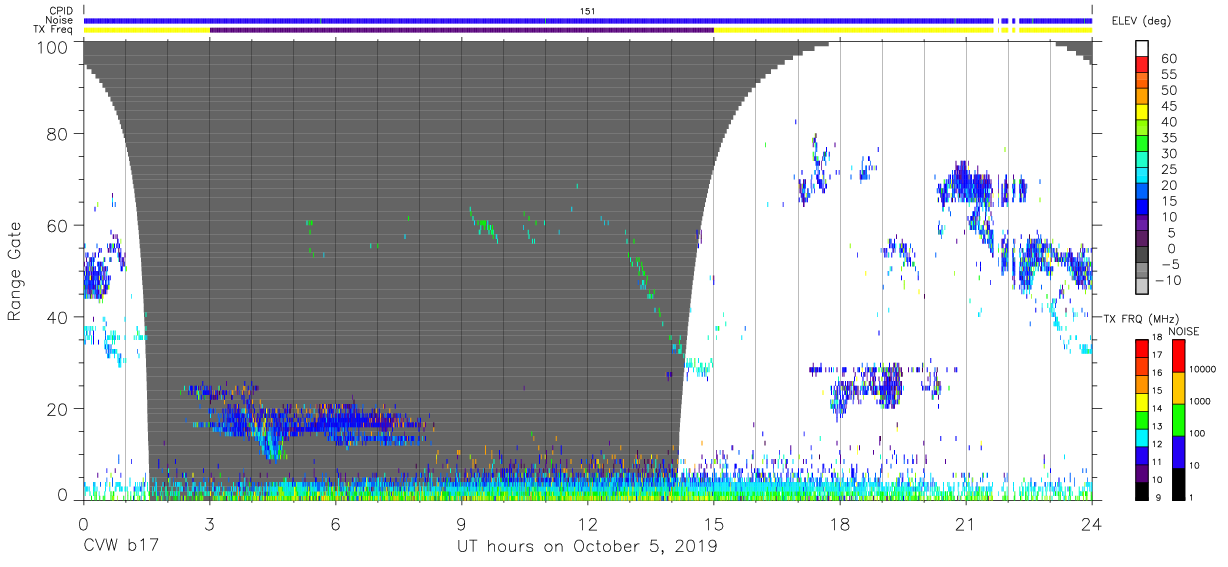The image size is (1228, 567).
Task: Click y-axis tick label '80'
Action: 58,133
